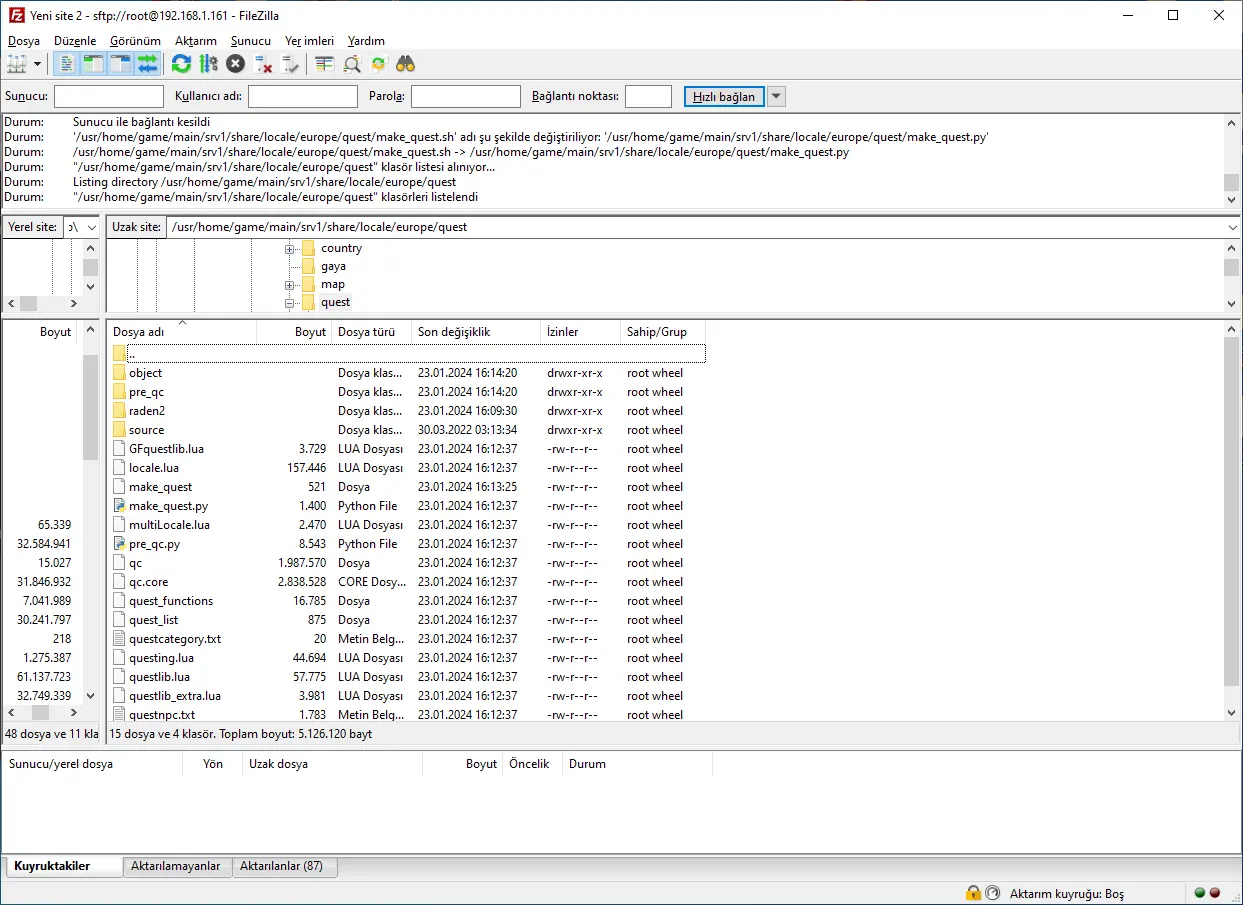
Task: Select the quest_functions file name
Action: [x=171, y=601]
